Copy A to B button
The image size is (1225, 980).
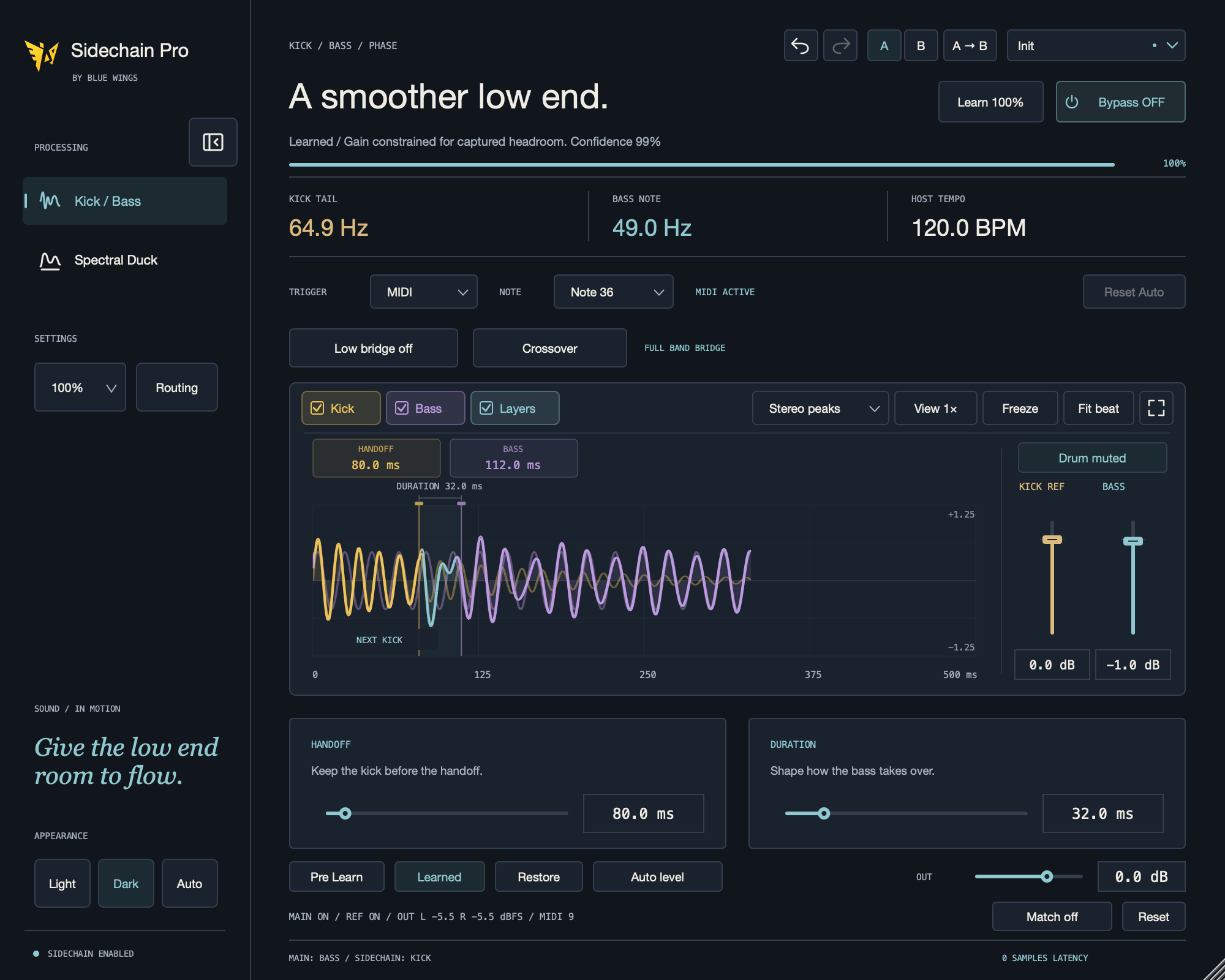pyautogui.click(x=970, y=46)
